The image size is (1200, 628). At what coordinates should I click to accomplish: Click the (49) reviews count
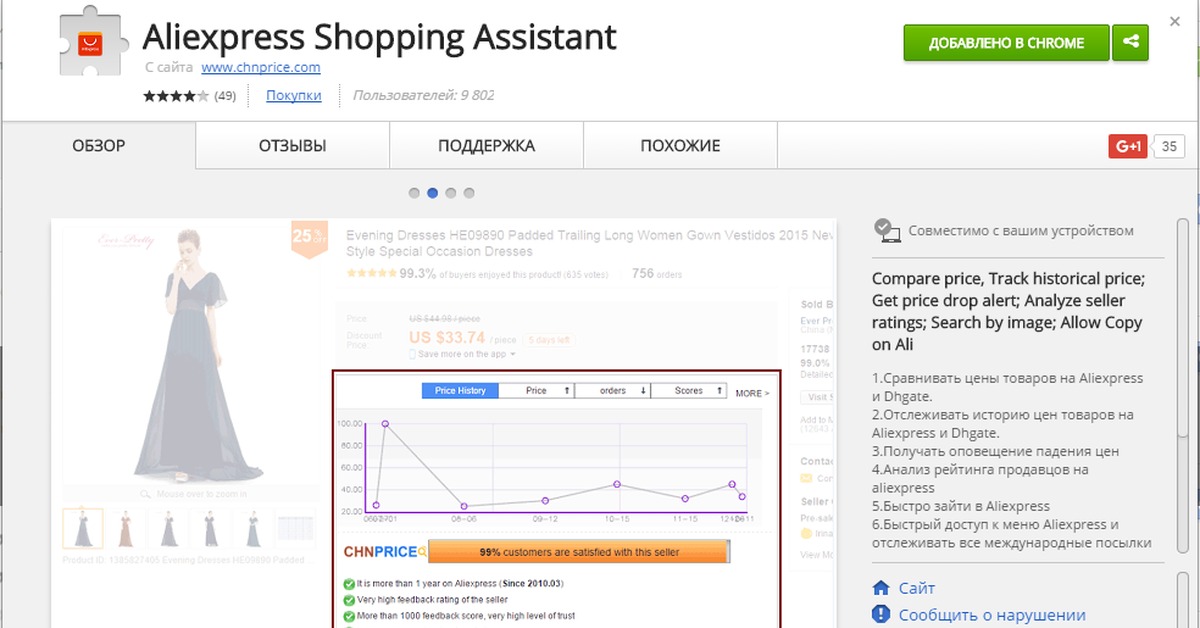point(224,96)
